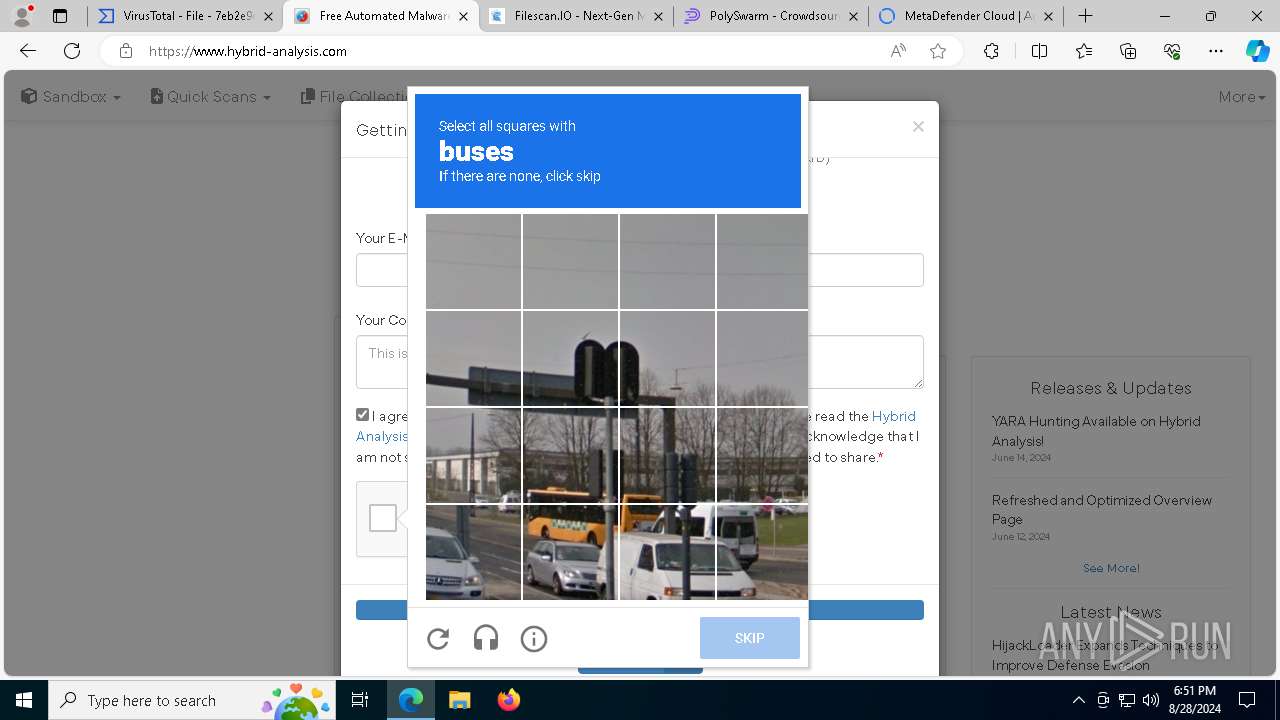Refresh the captcha challenge
The height and width of the screenshot is (720, 1280).
(438, 639)
